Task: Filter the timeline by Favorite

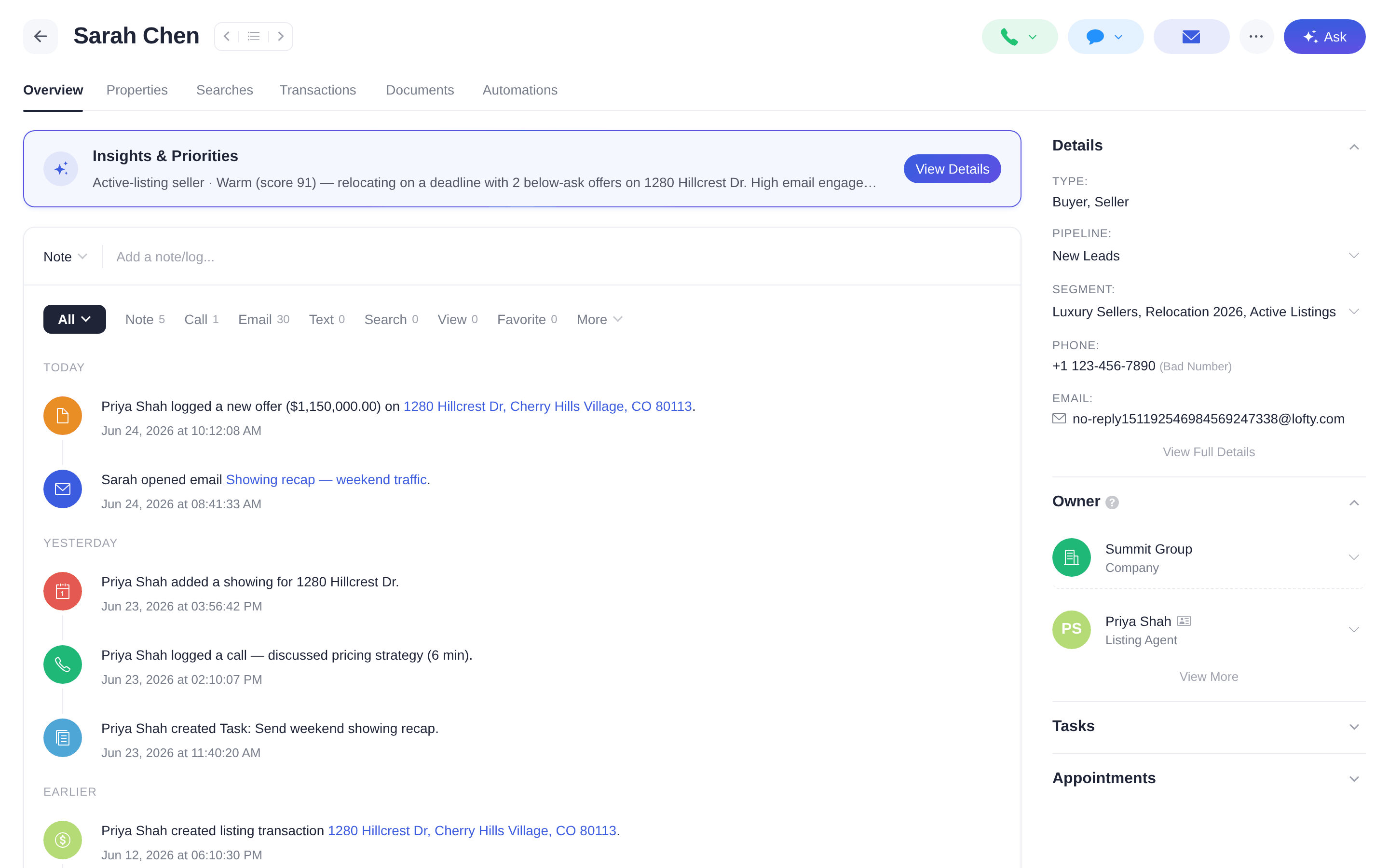Action: coord(527,319)
